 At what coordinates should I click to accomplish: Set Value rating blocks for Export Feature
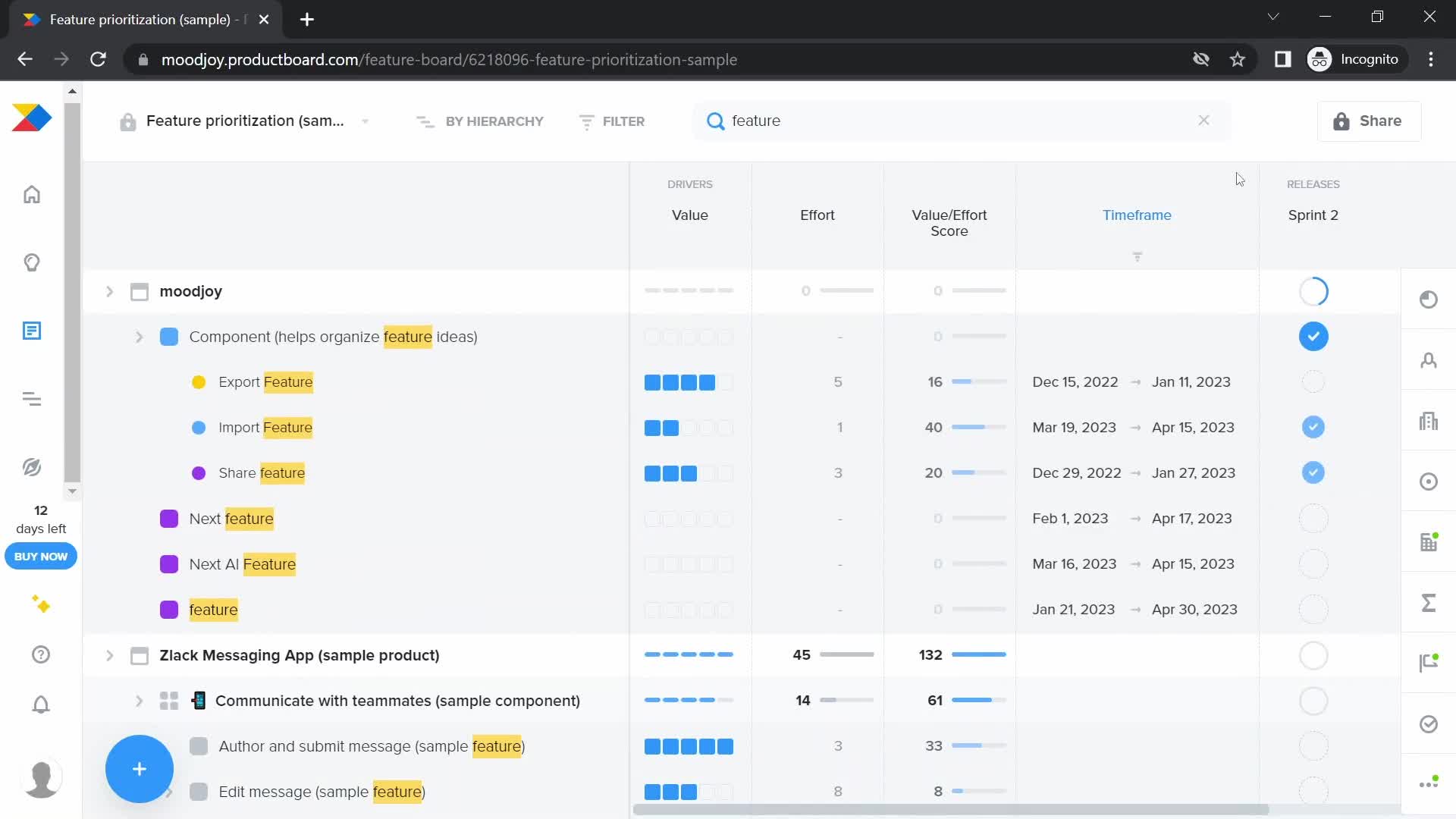[x=689, y=382]
